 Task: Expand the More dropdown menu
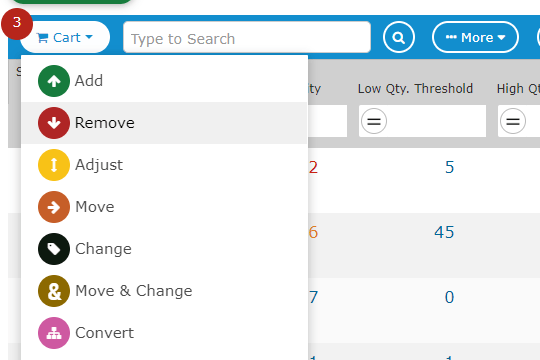(x=475, y=37)
